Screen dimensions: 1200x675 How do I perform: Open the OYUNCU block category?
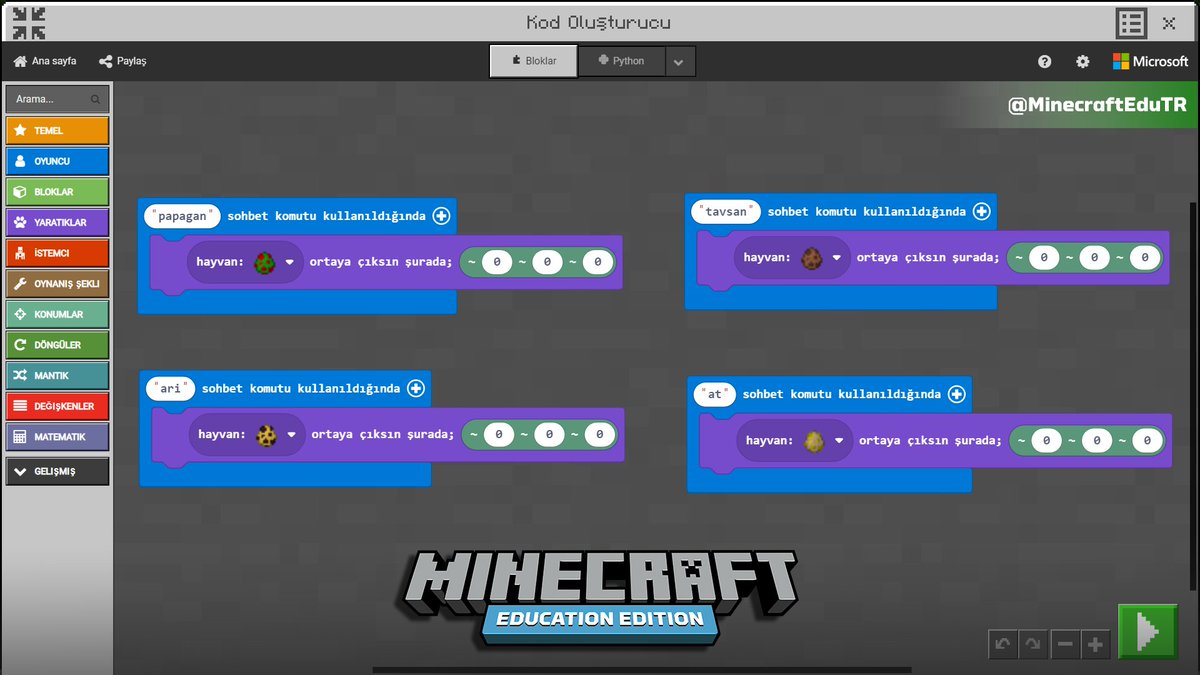tap(57, 161)
